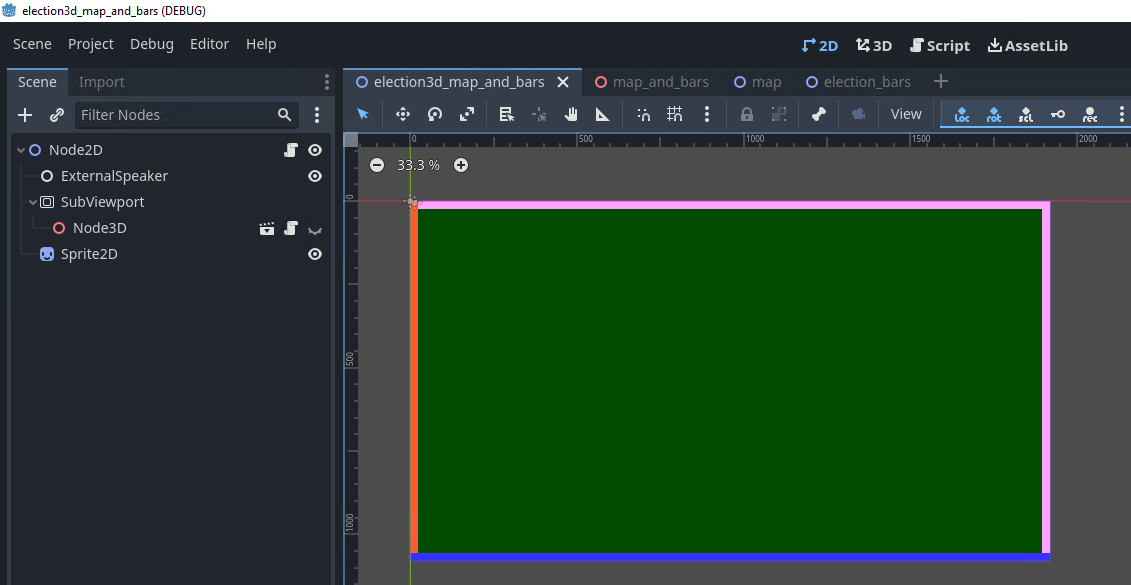Toggle the rec auto-key button
This screenshot has width=1131, height=585.
[1090, 114]
